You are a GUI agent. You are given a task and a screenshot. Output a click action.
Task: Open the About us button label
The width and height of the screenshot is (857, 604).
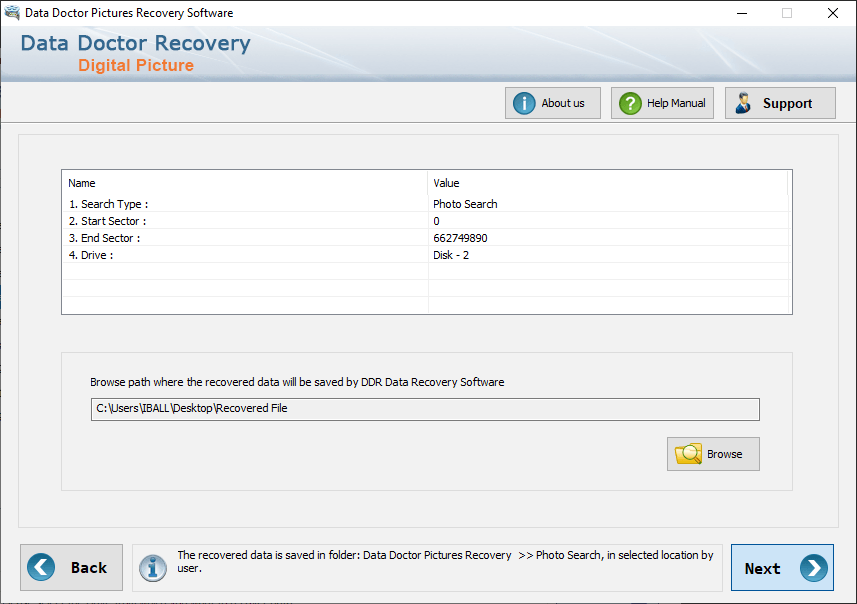(562, 103)
